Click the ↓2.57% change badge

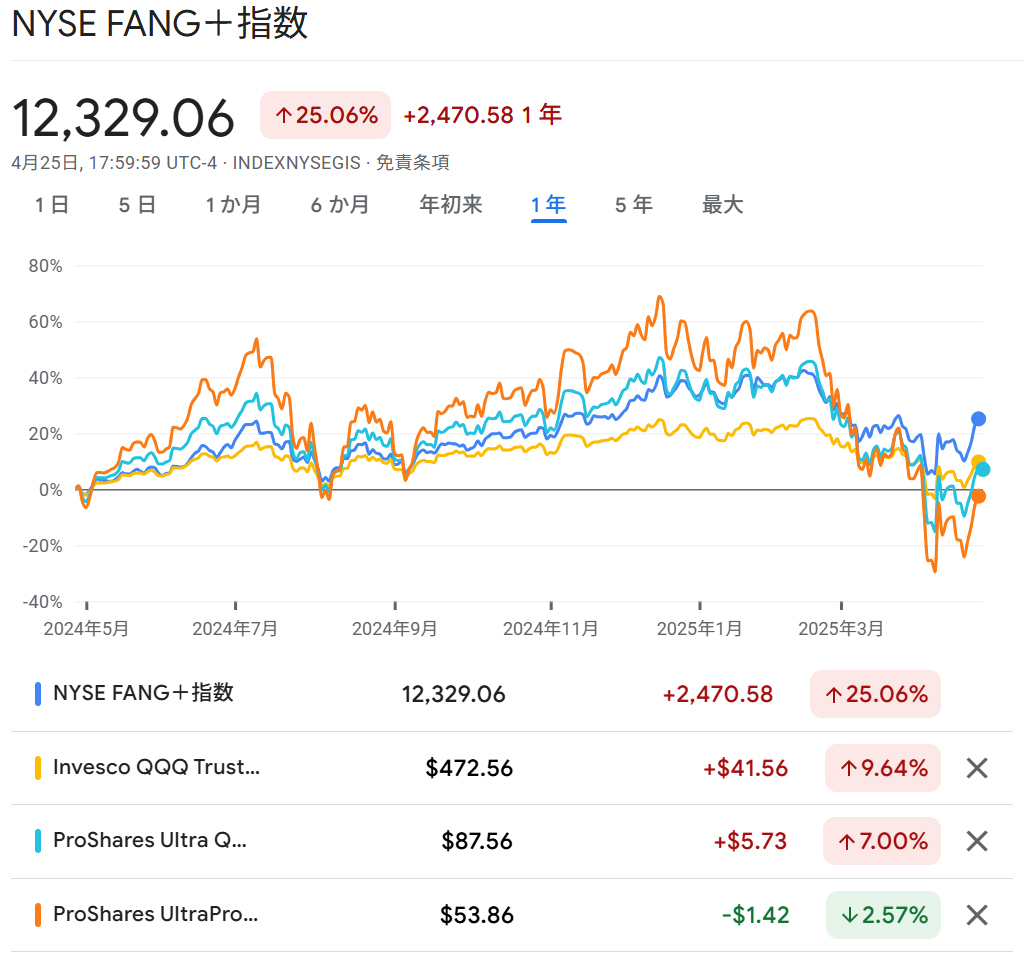click(883, 915)
